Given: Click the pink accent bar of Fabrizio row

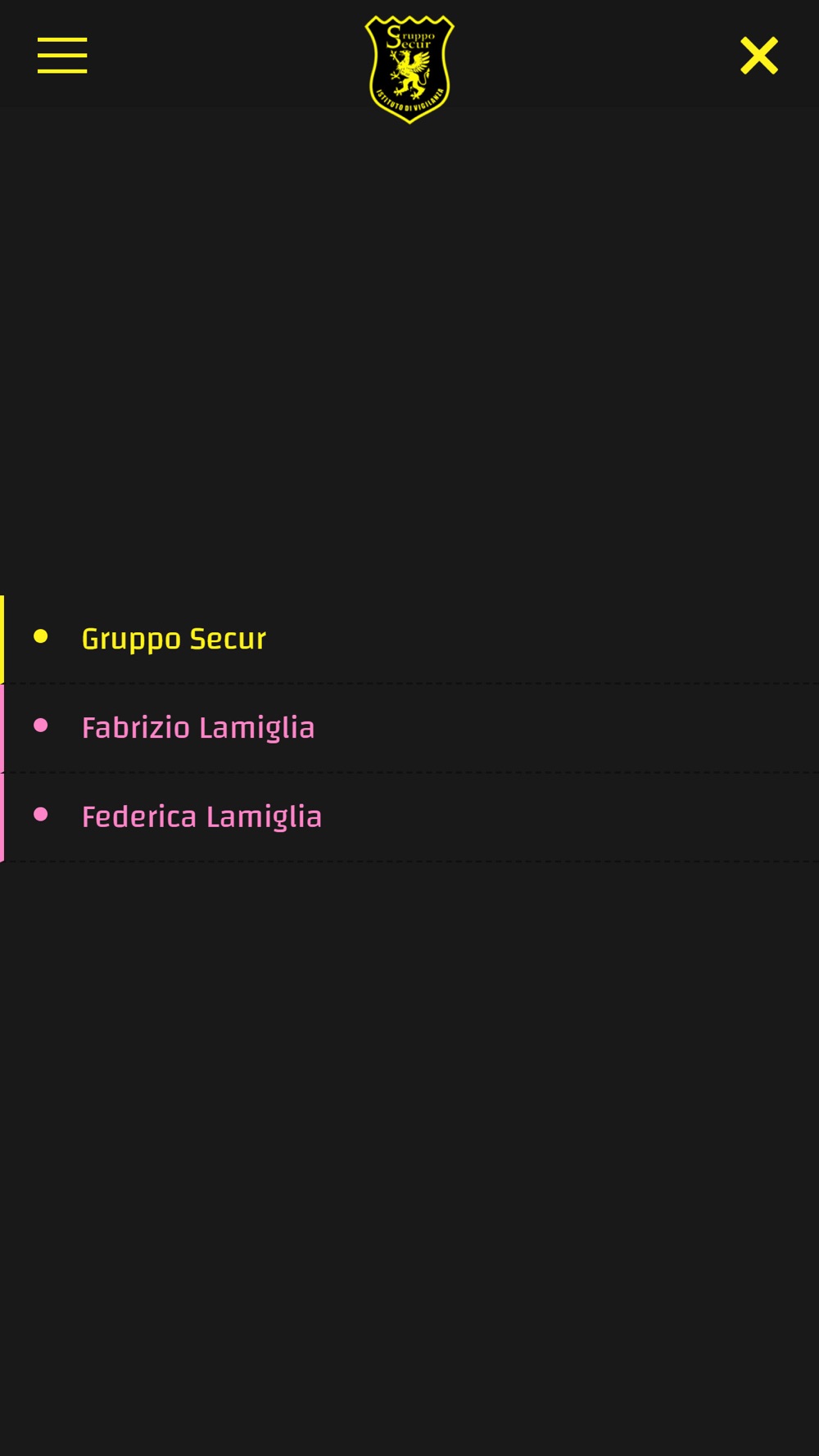Looking at the screenshot, I should [2, 728].
